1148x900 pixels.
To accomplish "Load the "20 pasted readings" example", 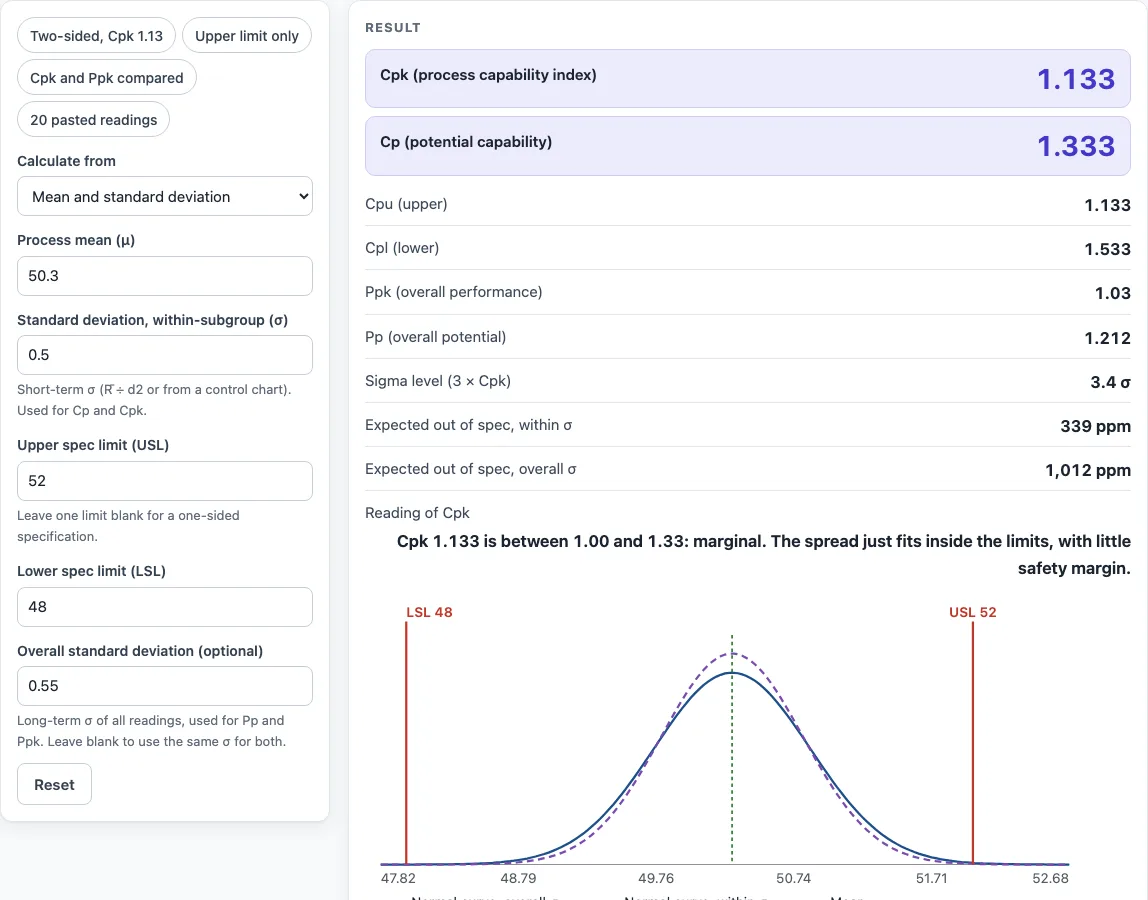I will point(94,119).
